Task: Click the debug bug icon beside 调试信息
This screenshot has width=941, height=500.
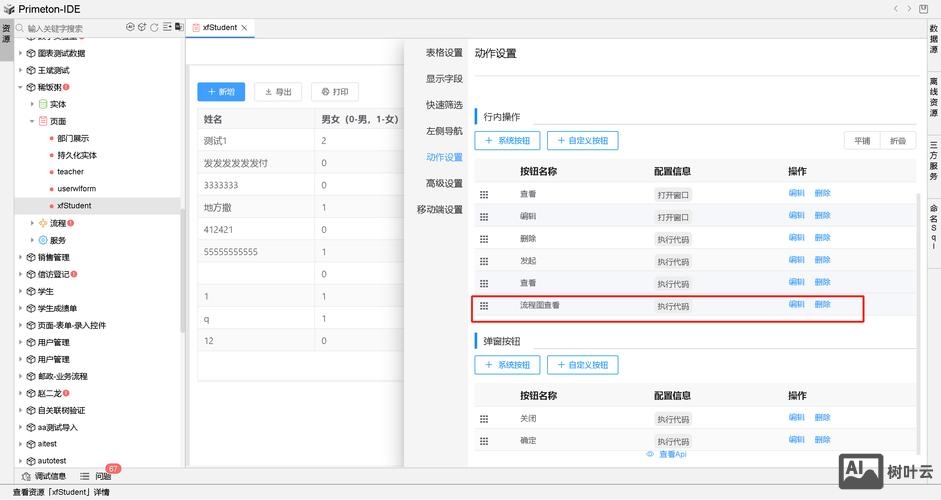Action: coord(26,477)
